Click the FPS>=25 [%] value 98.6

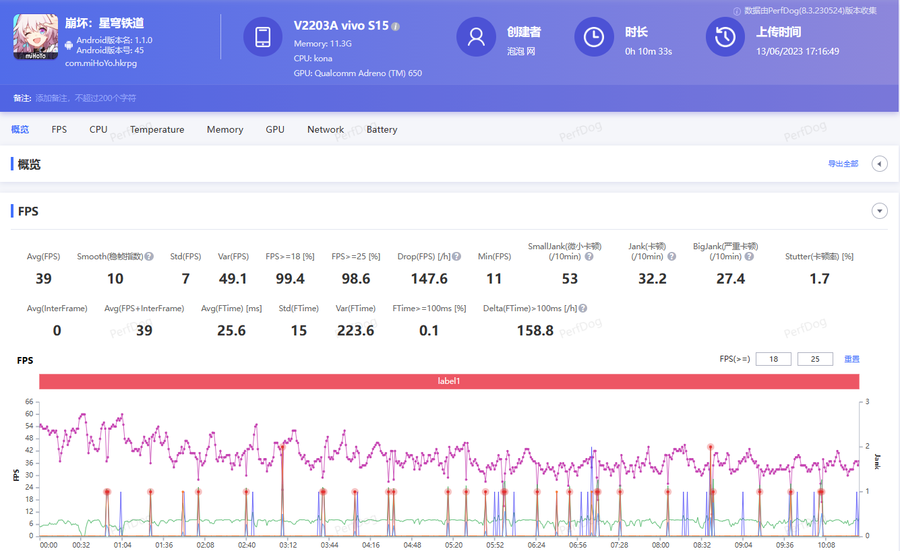(356, 278)
